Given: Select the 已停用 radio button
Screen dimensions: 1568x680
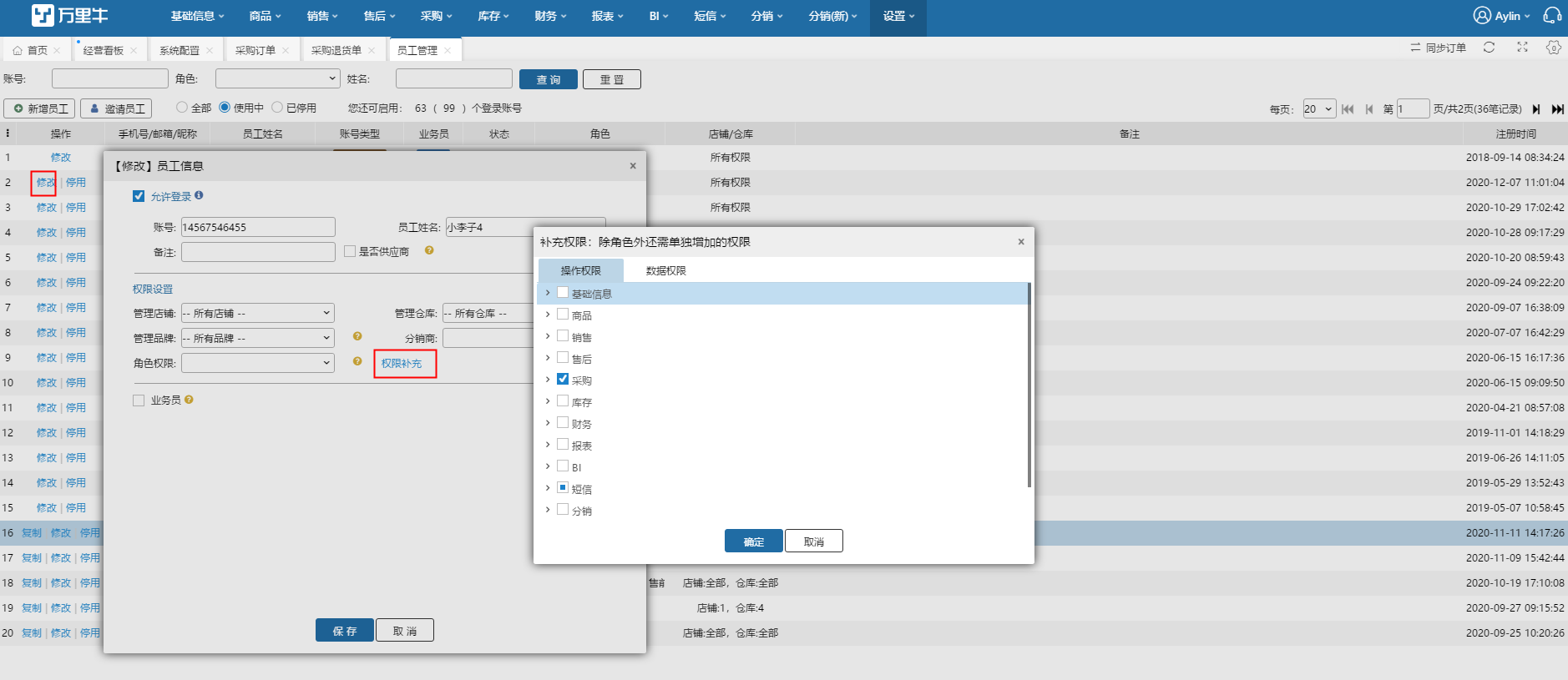Looking at the screenshot, I should 277,108.
